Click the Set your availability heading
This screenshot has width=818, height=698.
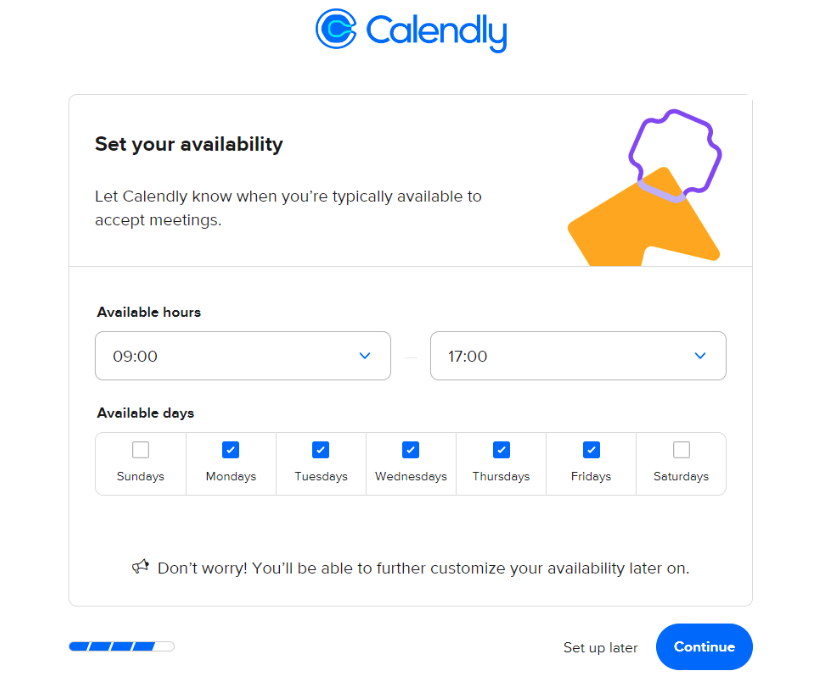tap(189, 144)
